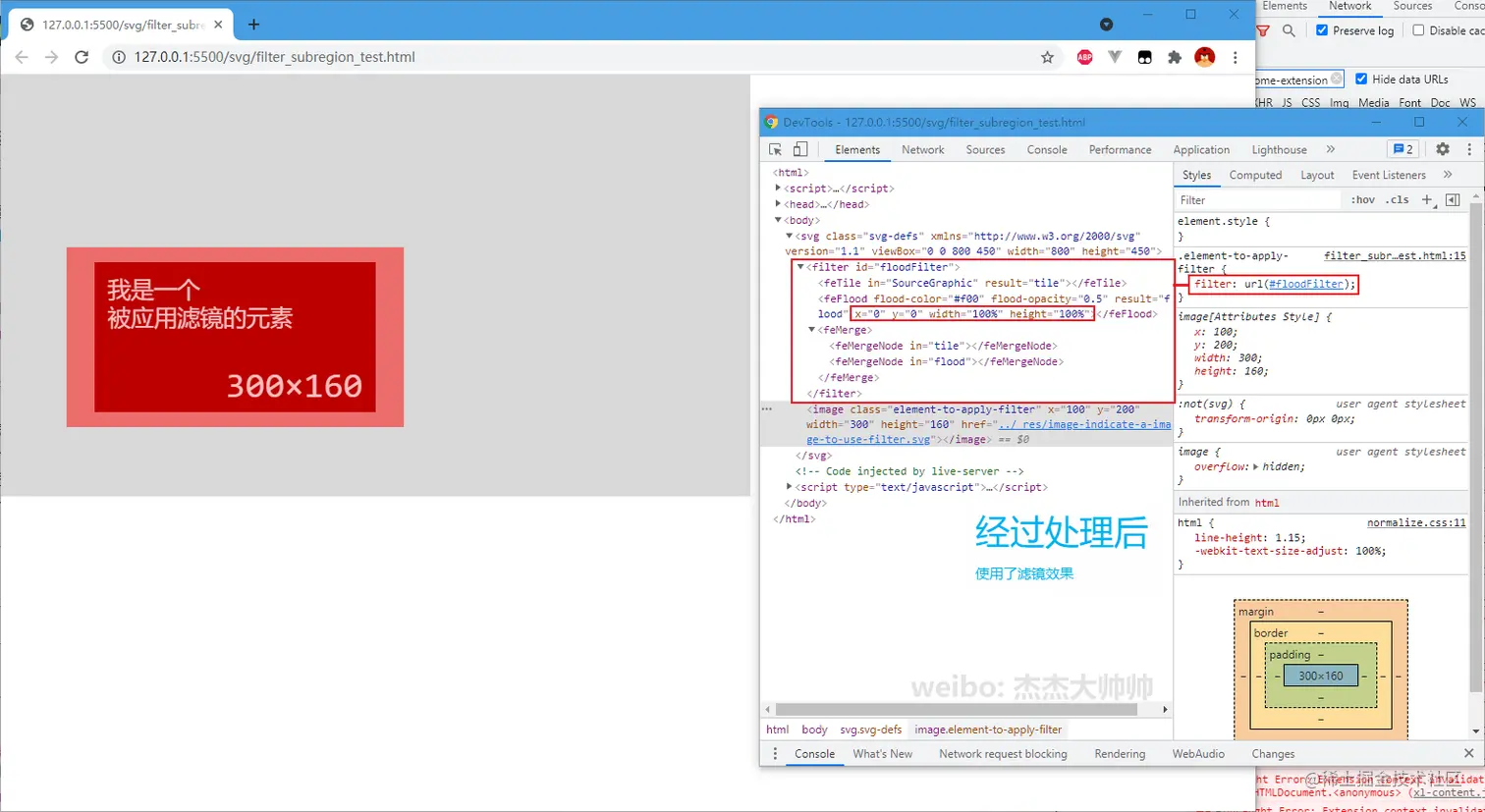Open DevTools settings gear
The width and height of the screenshot is (1485, 812).
click(1443, 149)
